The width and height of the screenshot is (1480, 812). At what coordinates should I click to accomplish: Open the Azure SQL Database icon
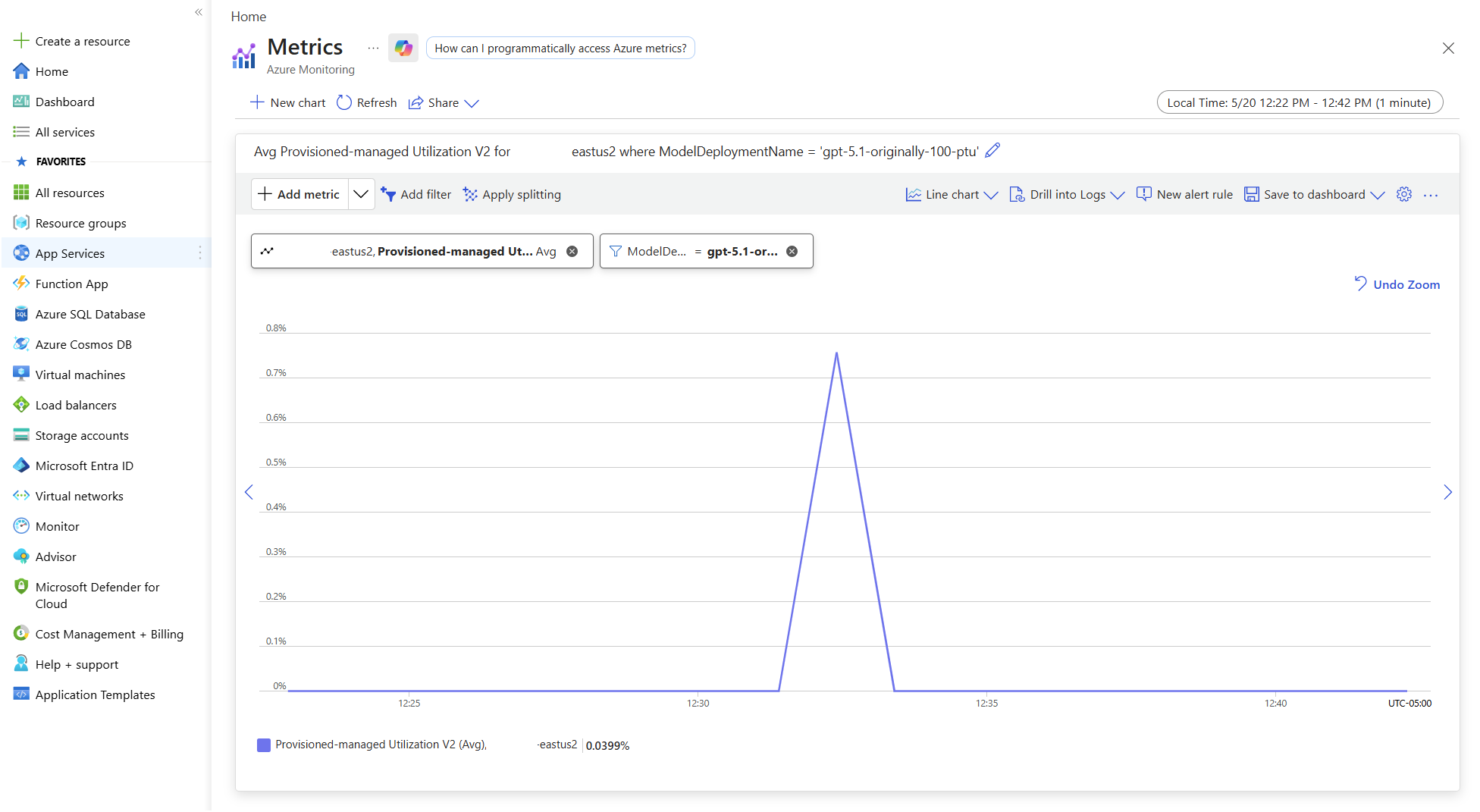click(x=21, y=314)
